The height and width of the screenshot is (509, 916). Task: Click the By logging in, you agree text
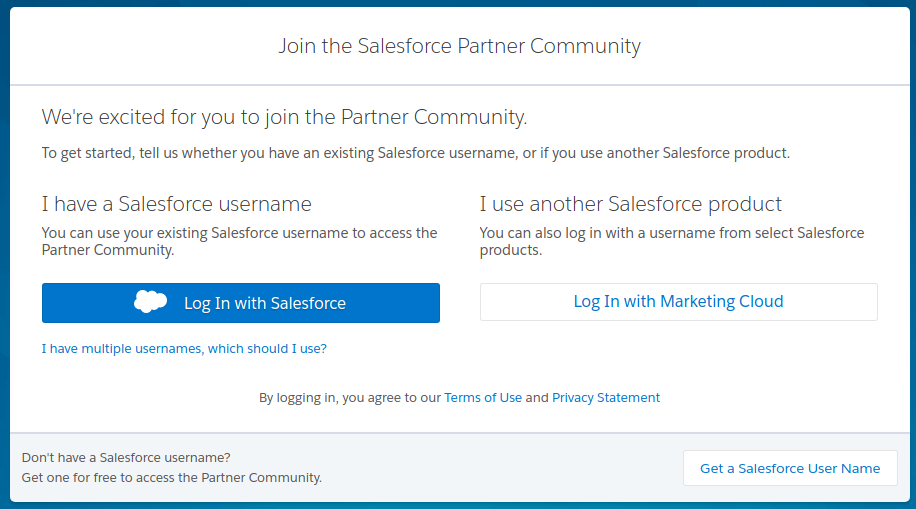(x=349, y=397)
